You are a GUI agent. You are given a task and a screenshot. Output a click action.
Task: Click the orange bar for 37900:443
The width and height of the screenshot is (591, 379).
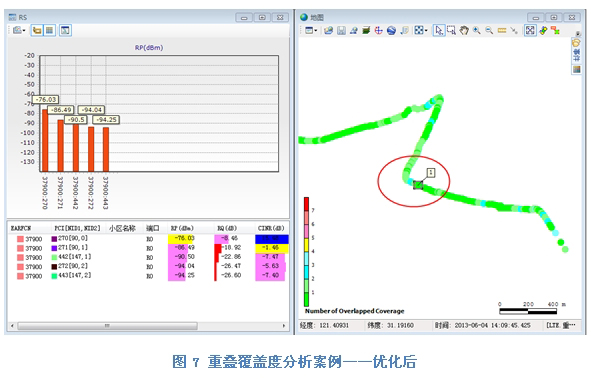(x=106, y=149)
